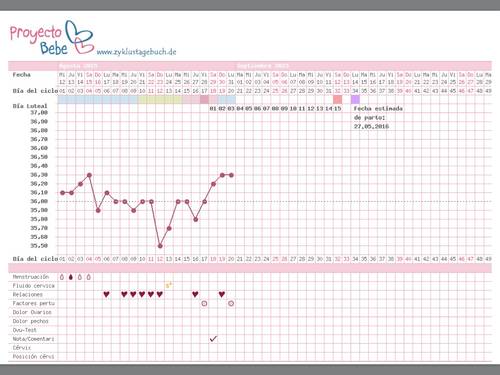The width and height of the screenshot is (500, 375).
Task: Select the Menstruación row label
Action: pos(31,277)
